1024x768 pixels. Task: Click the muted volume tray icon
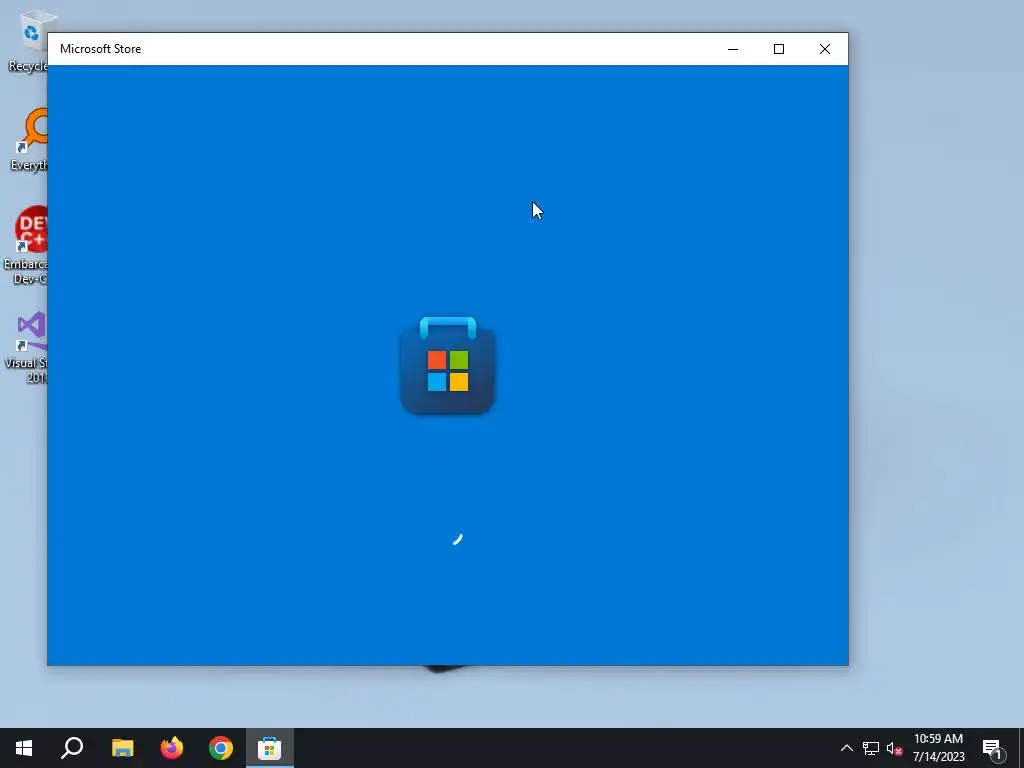895,748
